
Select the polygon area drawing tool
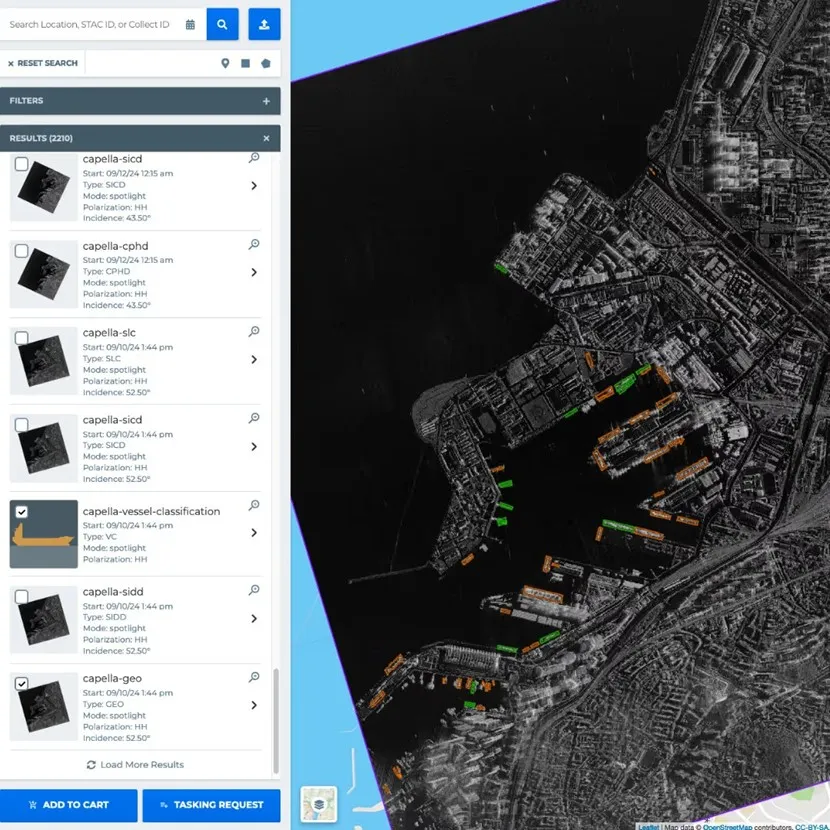tap(265, 63)
